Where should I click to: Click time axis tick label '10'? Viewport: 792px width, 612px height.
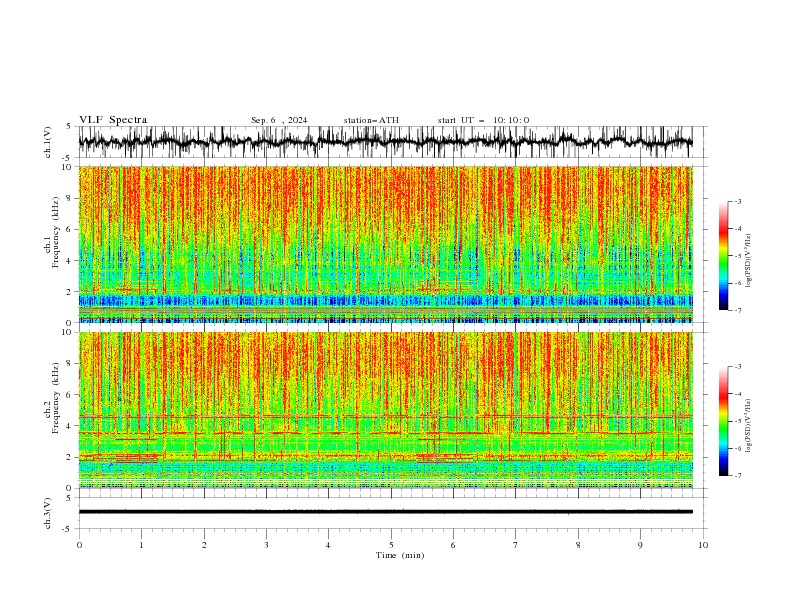click(703, 545)
